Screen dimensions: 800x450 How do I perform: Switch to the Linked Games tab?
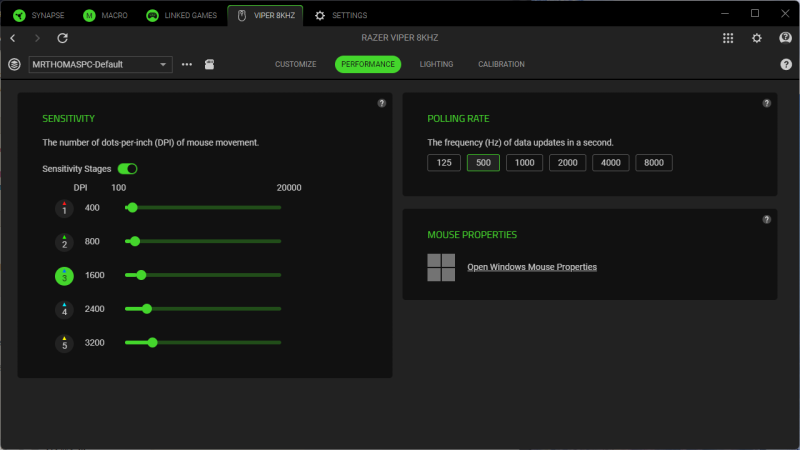tap(182, 15)
